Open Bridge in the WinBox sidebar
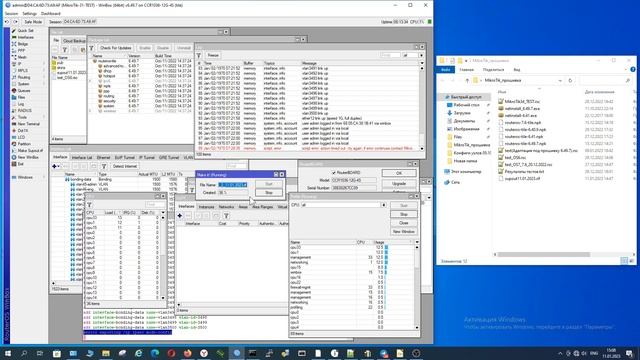640x360 pixels. click(23, 44)
